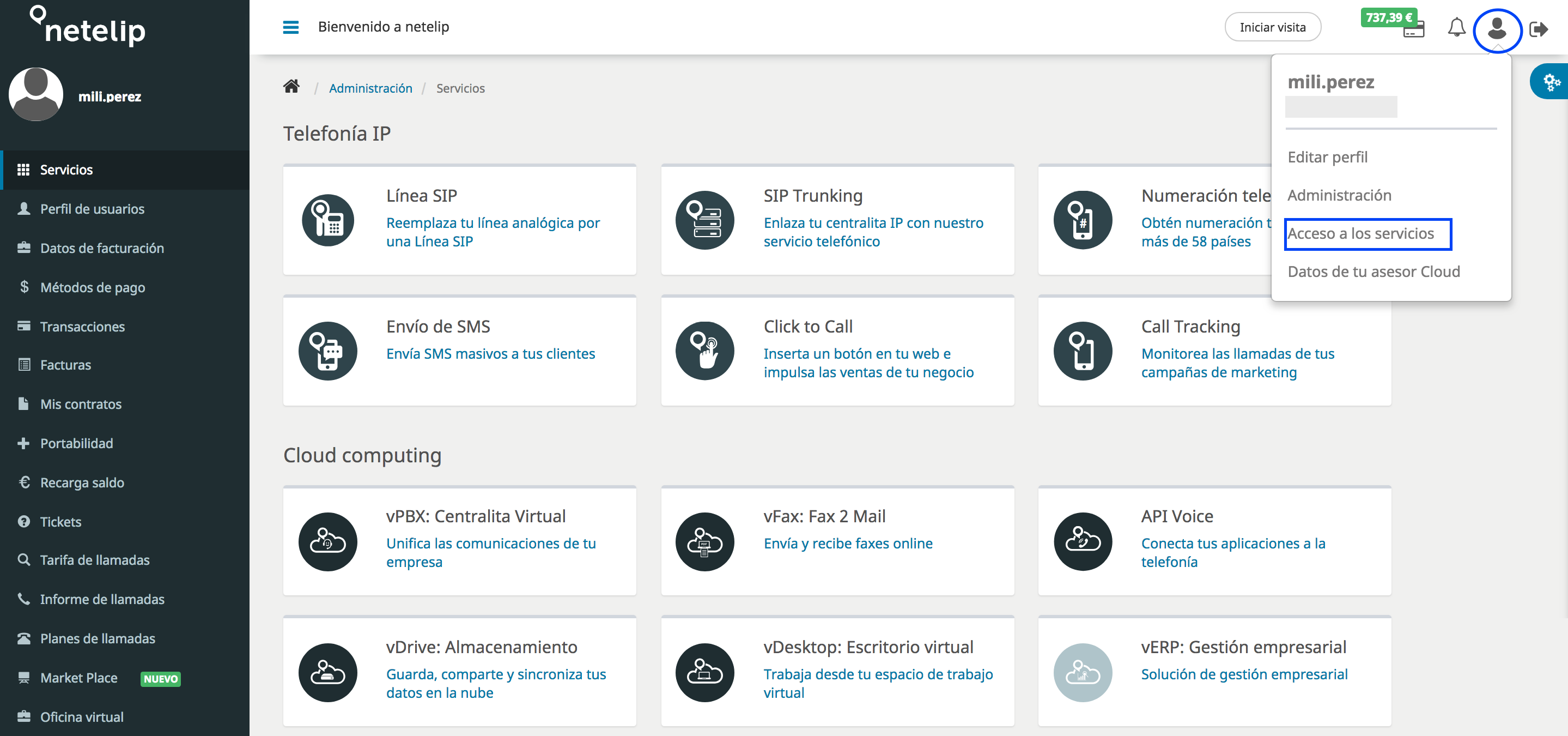Click 'Envía SMS masivos a tus clientes'
1568x736 pixels.
pos(490,354)
